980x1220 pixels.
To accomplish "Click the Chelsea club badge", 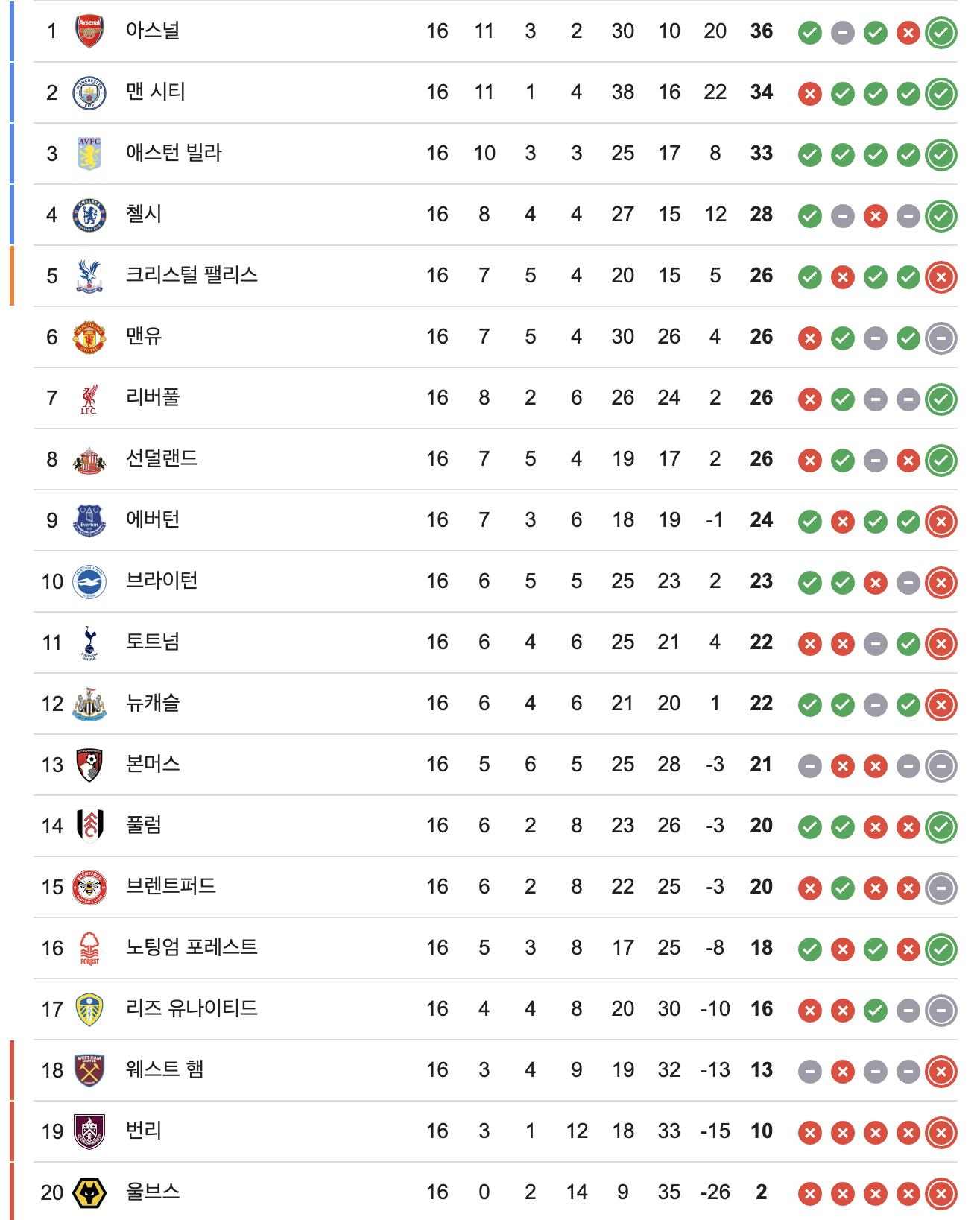I will (89, 215).
